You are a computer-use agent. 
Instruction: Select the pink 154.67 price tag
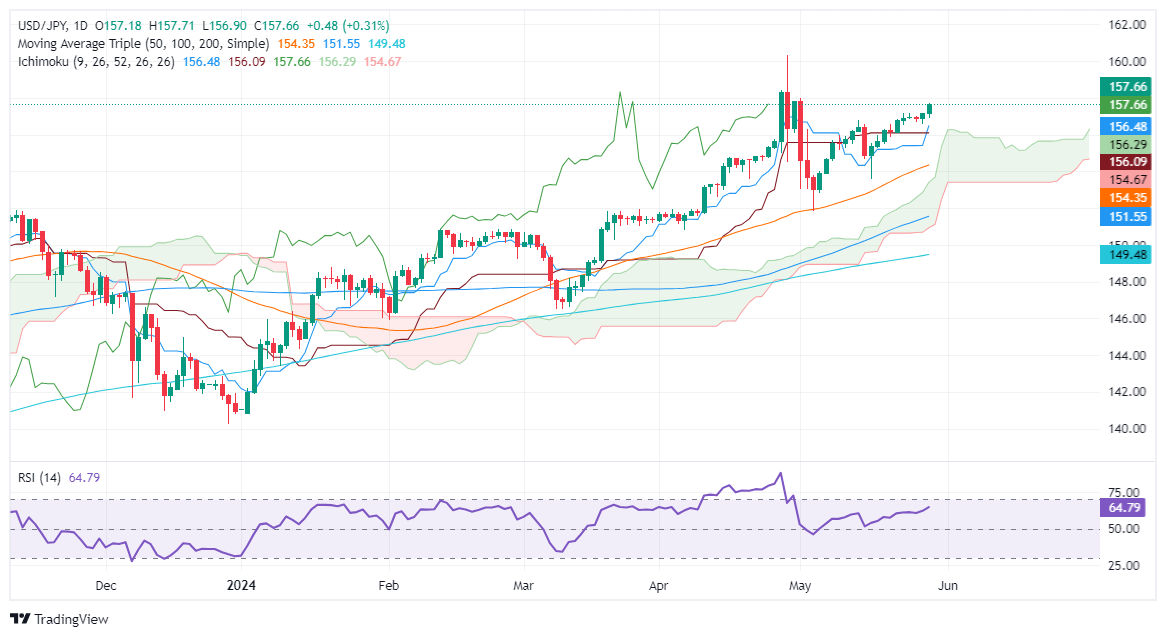pos(1127,180)
